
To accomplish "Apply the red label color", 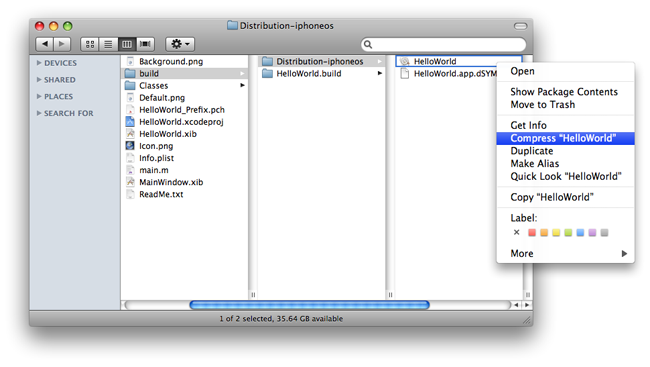I will tap(532, 233).
